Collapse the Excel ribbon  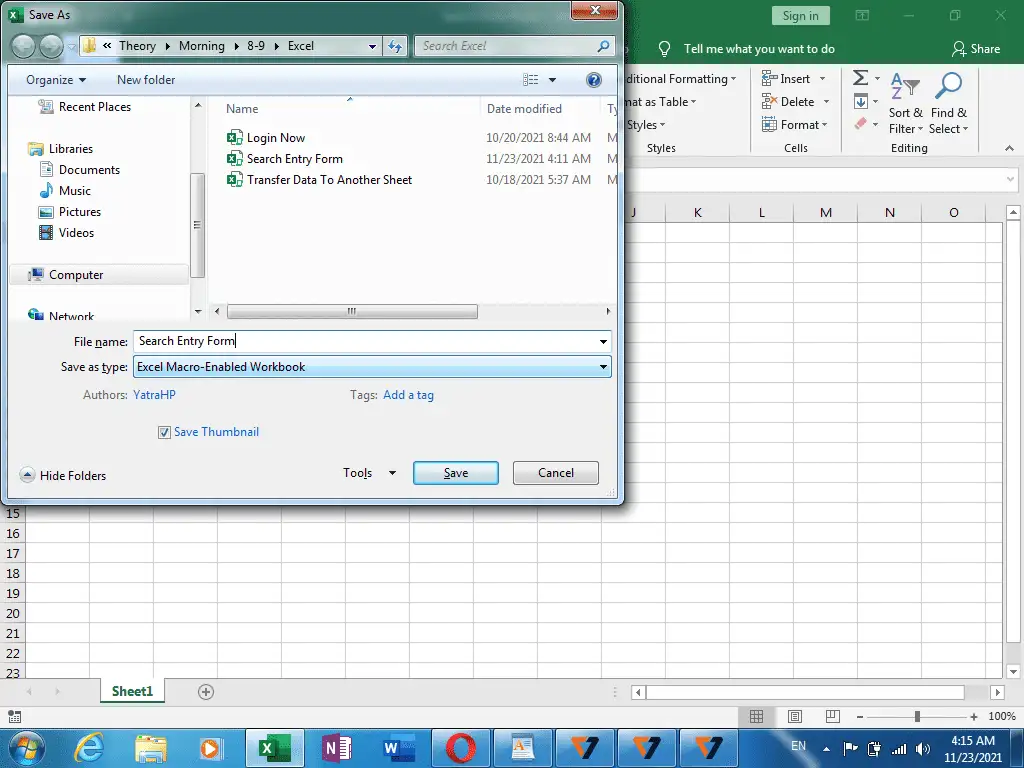point(1009,148)
